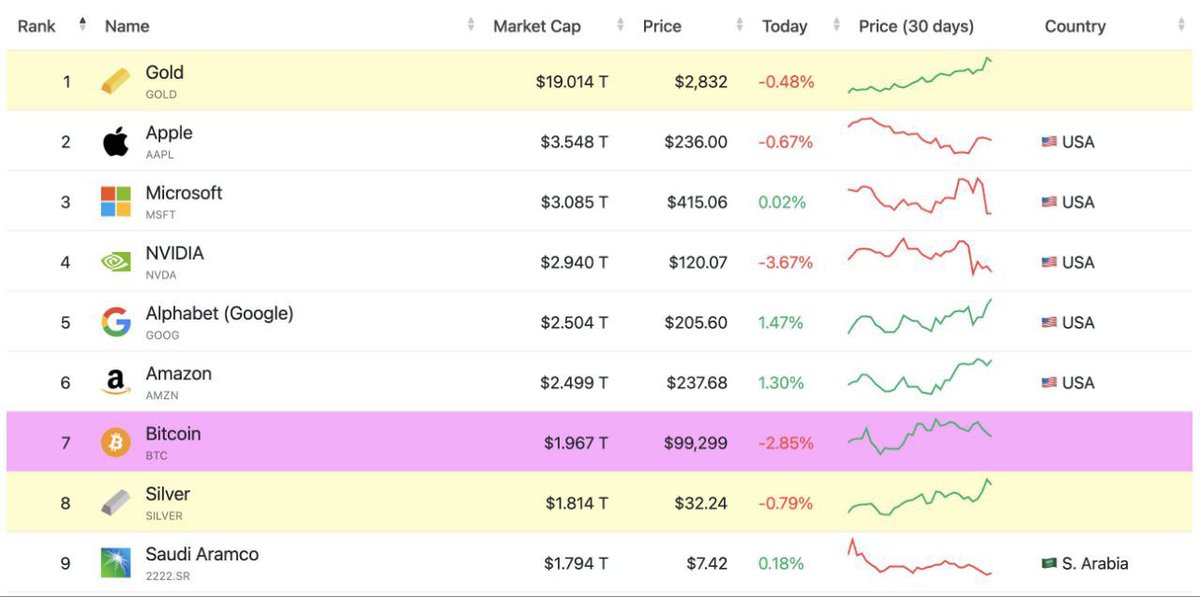Open the Bitcoin entry link

[x=173, y=434]
